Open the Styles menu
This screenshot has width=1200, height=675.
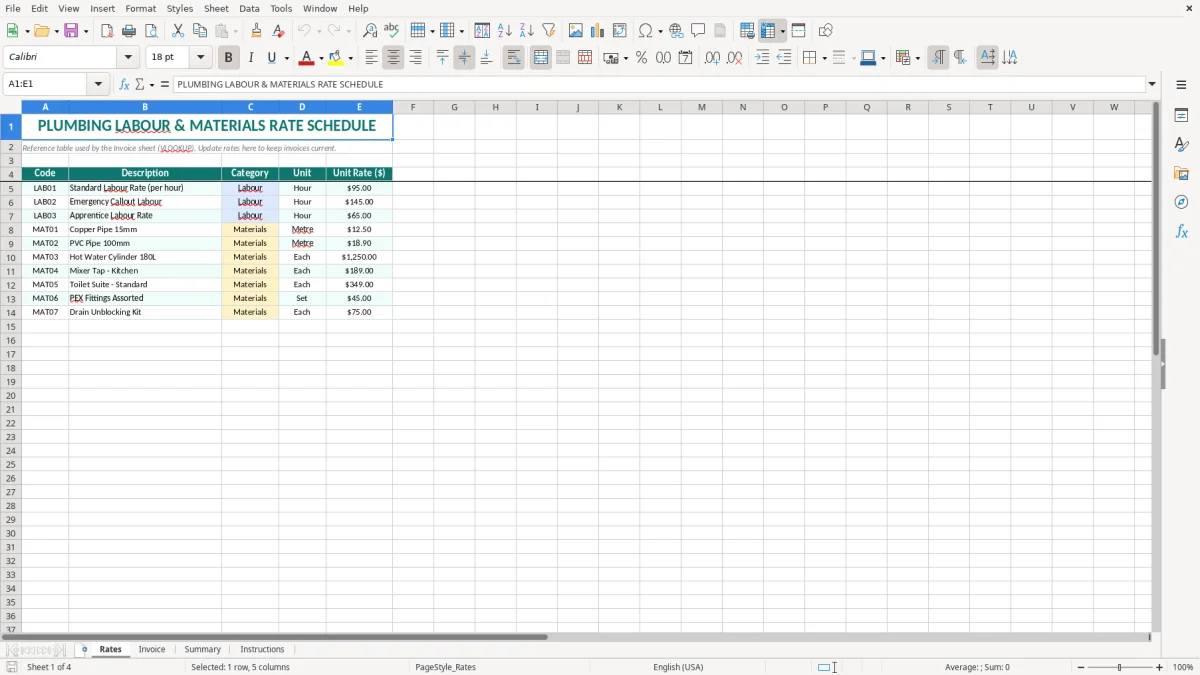[180, 8]
